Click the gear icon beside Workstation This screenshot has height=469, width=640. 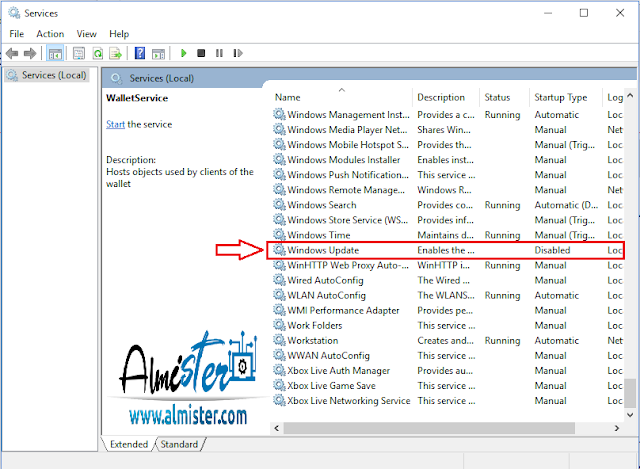click(279, 340)
